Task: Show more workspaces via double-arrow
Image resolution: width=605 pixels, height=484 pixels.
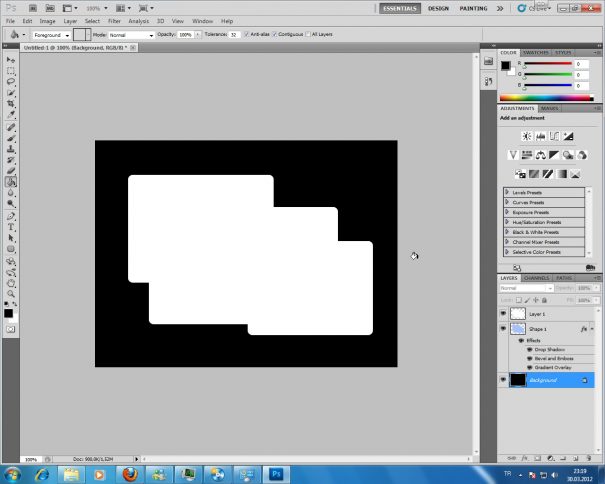Action: click(x=500, y=8)
